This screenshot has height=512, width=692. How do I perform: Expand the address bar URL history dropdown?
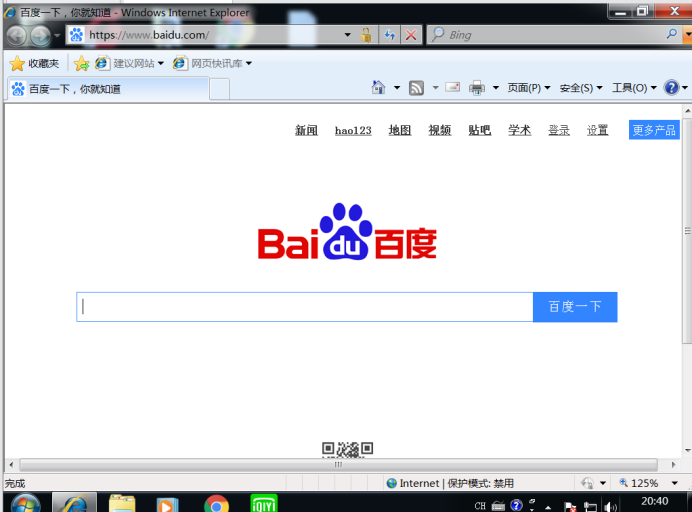(347, 35)
